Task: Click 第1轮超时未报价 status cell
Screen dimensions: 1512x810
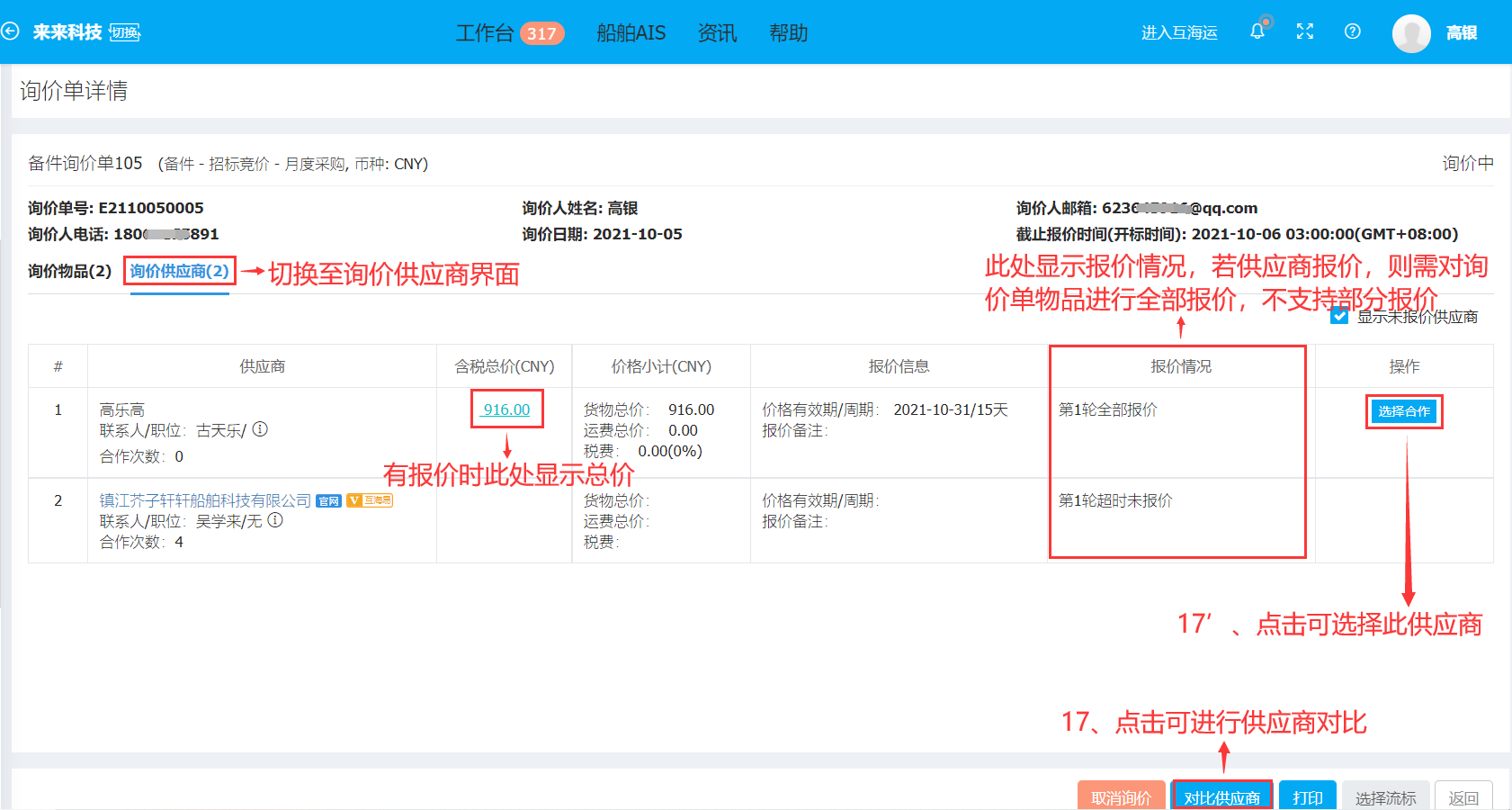Action: click(1115, 500)
